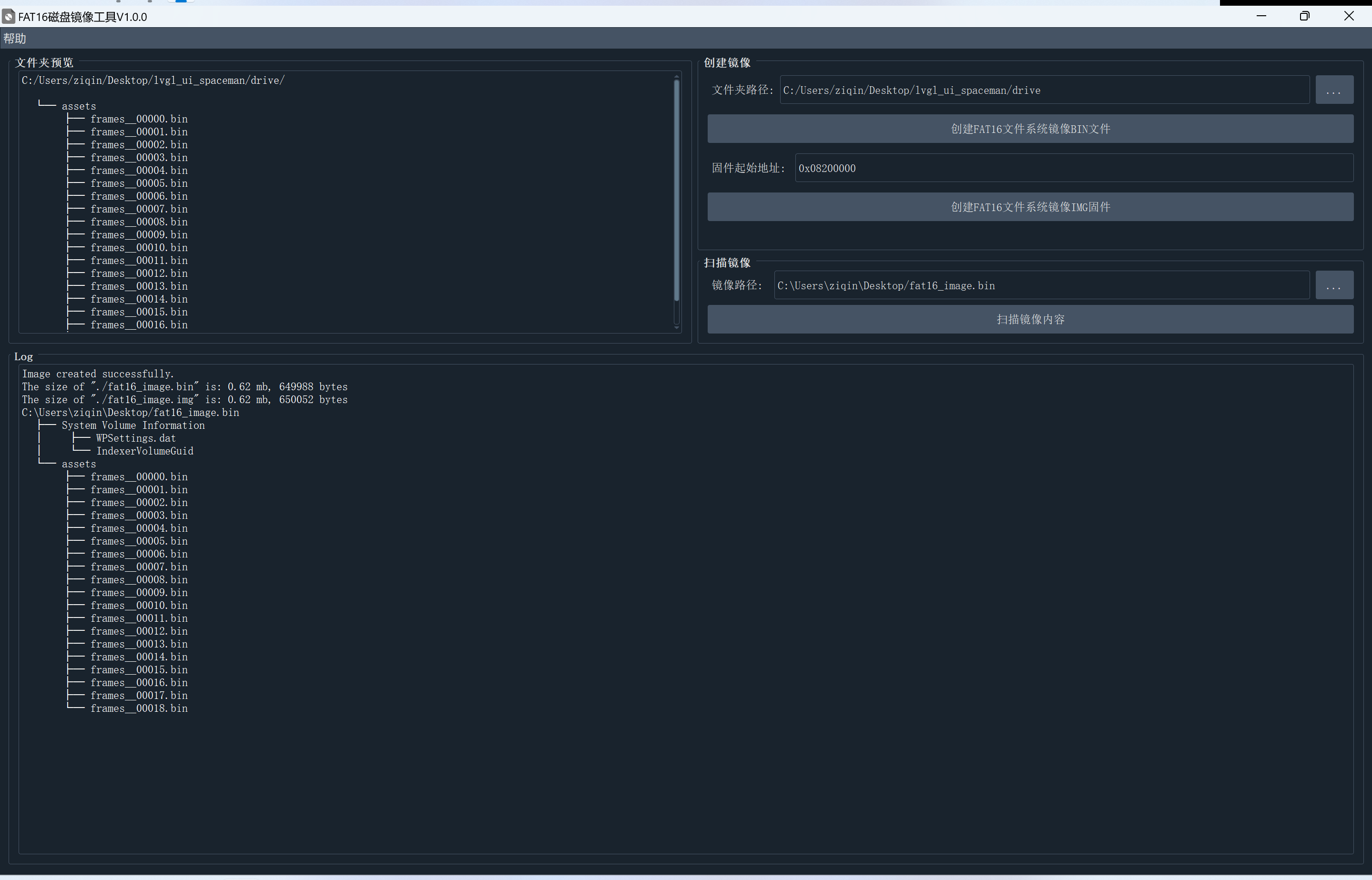Image resolution: width=1372 pixels, height=880 pixels.
Task: Select frames__00012.bin in folder preview
Action: [x=139, y=273]
